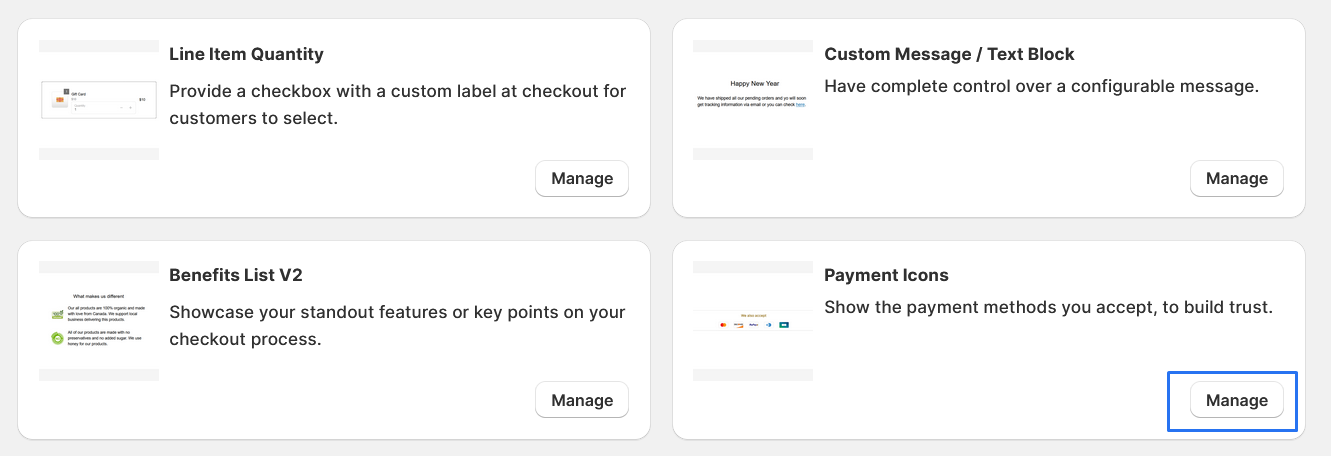Click the Custom Message / Text Block heading
The width and height of the screenshot is (1331, 456).
point(949,54)
